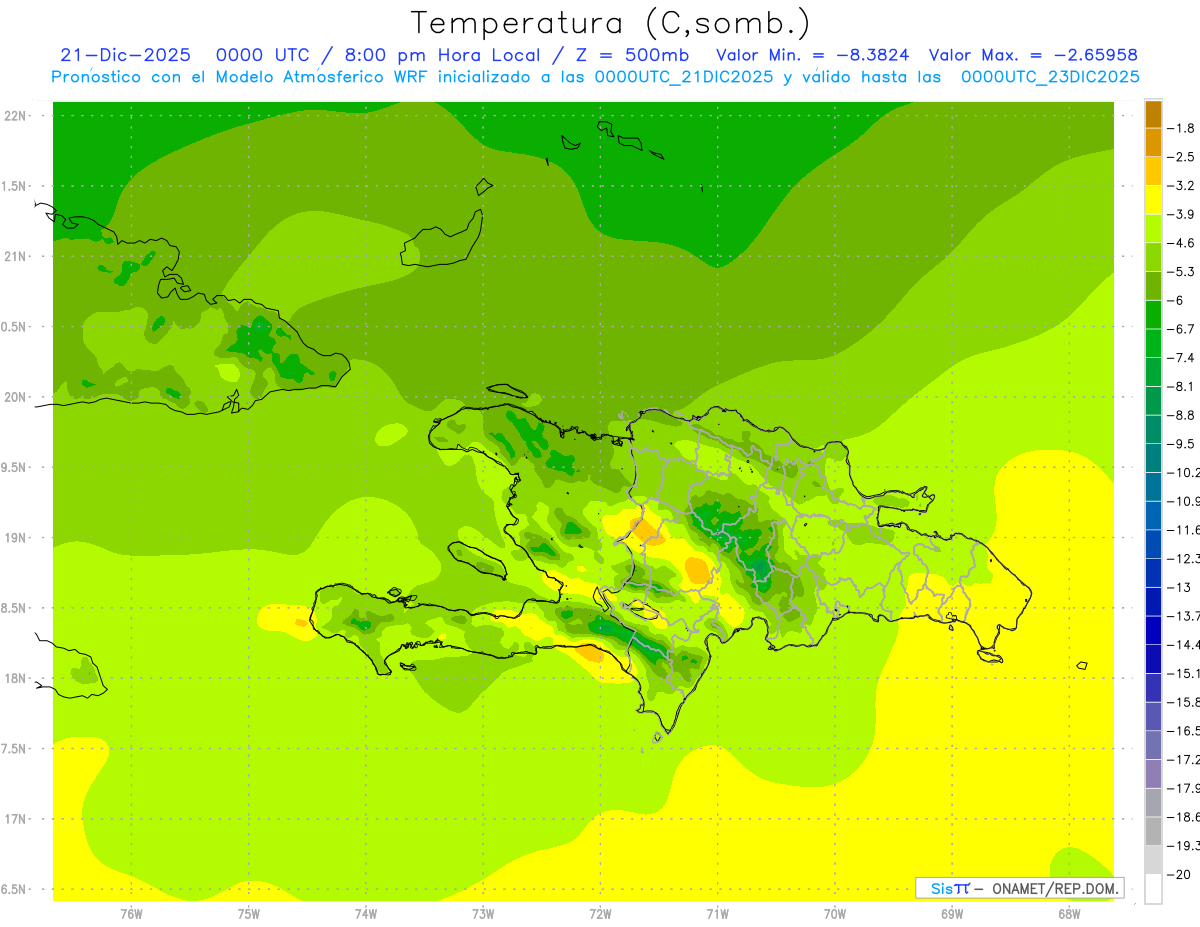Image resolution: width=1200 pixels, height=927 pixels.
Task: Click the '70W' longitude label
Action: pyautogui.click(x=835, y=914)
